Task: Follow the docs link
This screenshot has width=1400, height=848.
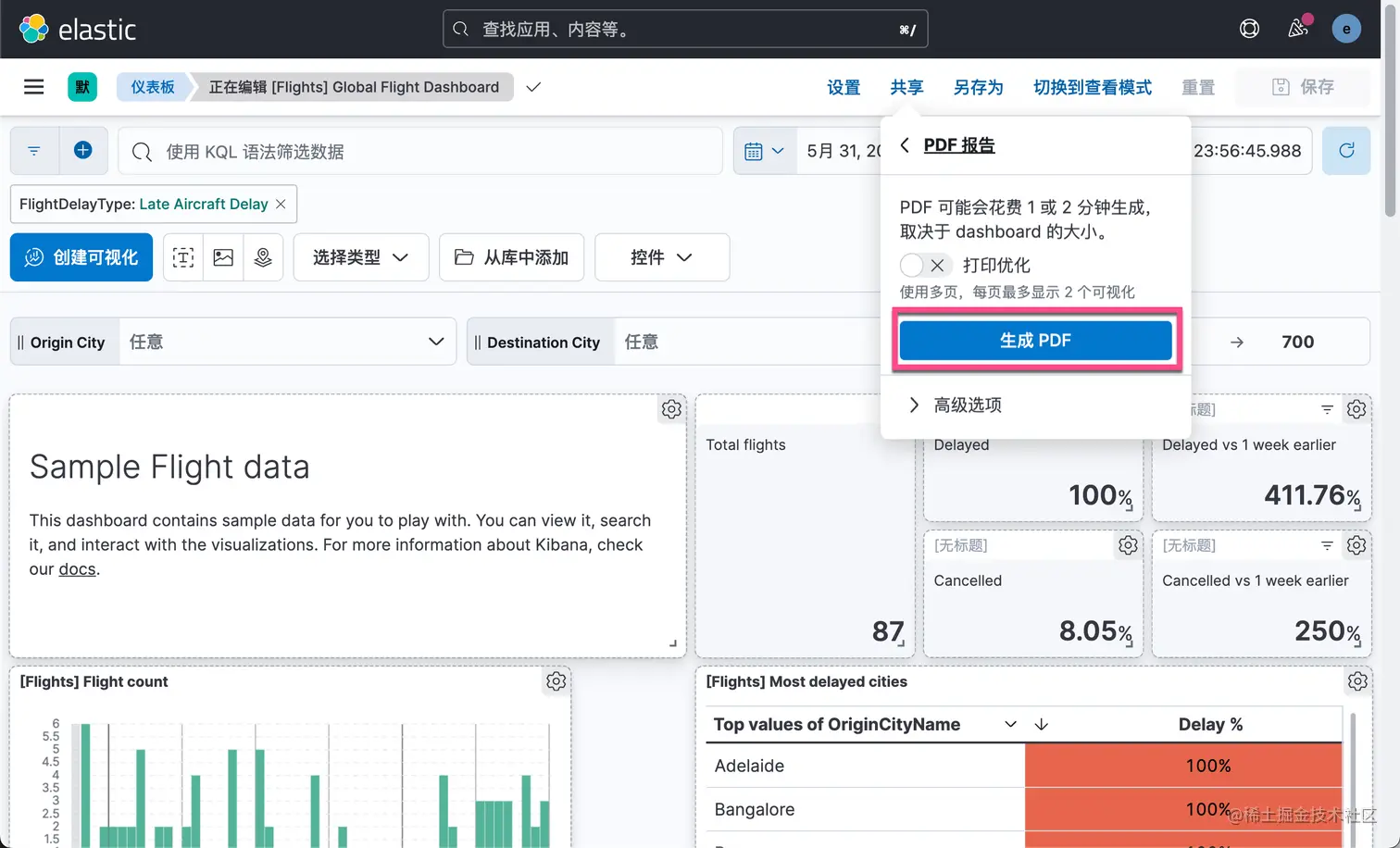Action: pos(77,569)
